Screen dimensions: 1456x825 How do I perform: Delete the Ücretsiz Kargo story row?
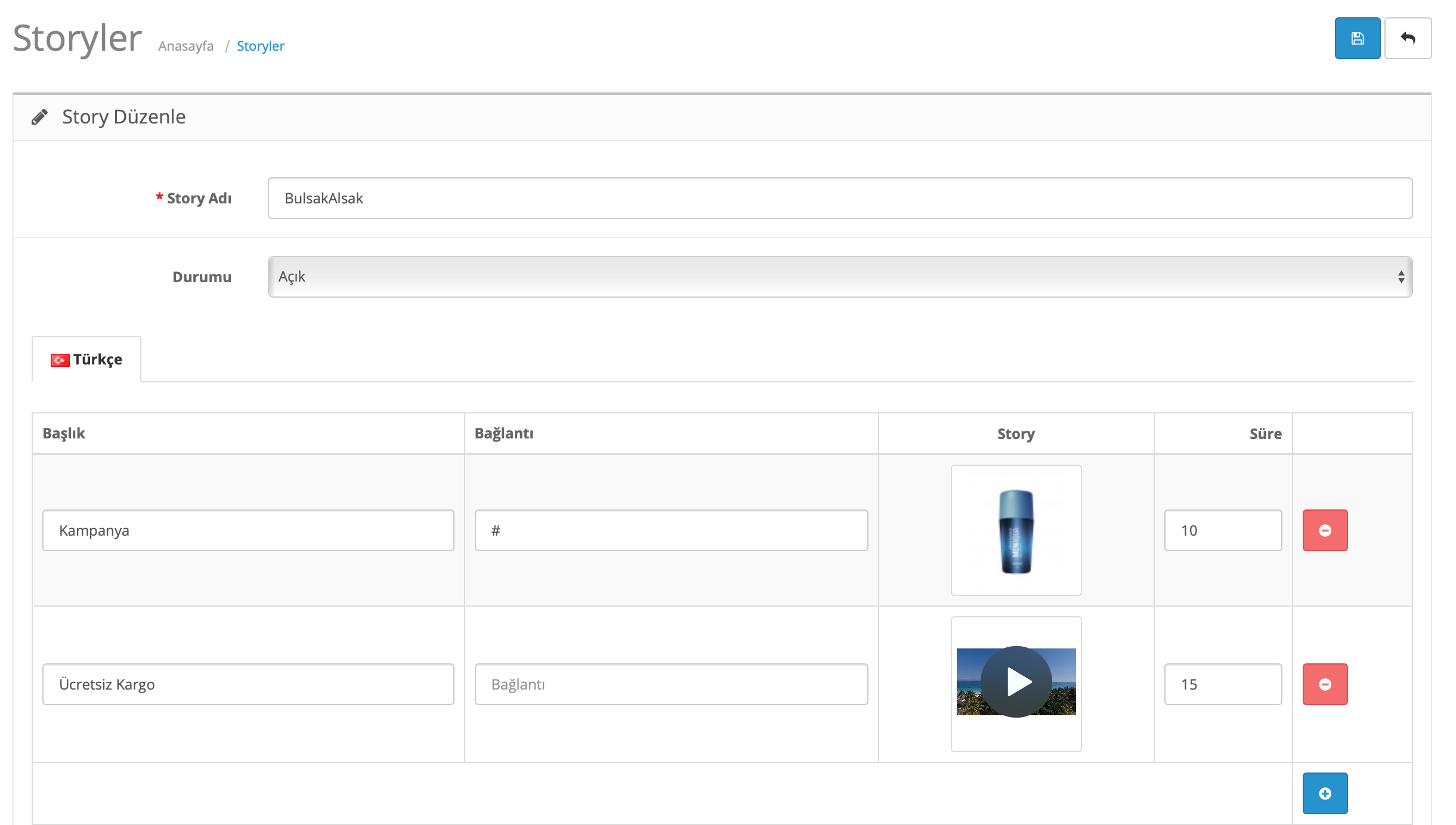coord(1325,684)
